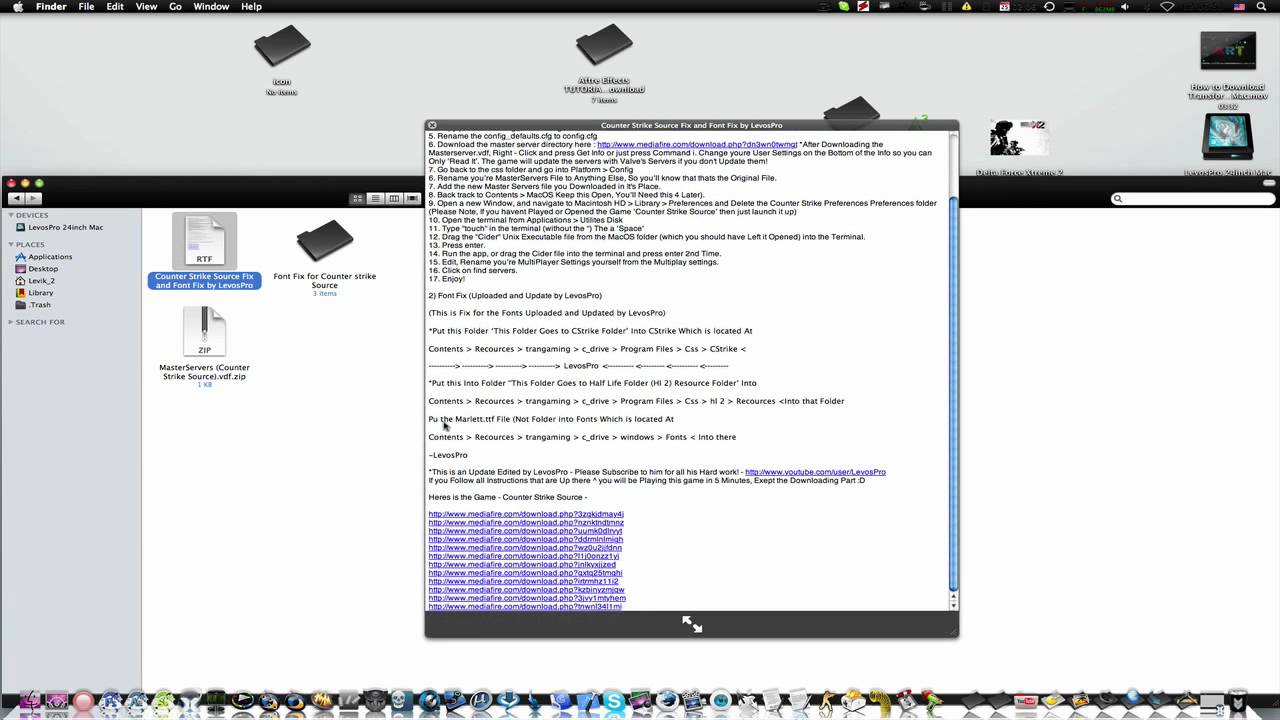Open mediafire link ending ?uumk0dlrvyt

525,531
